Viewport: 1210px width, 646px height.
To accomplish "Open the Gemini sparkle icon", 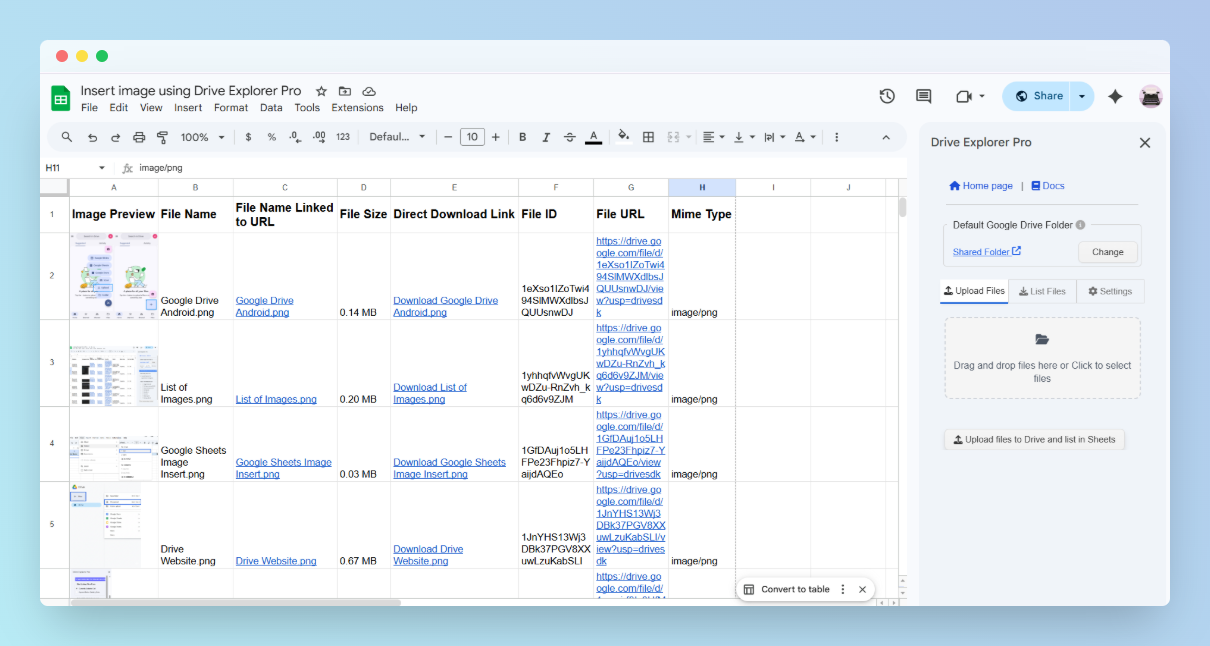I will click(1115, 96).
